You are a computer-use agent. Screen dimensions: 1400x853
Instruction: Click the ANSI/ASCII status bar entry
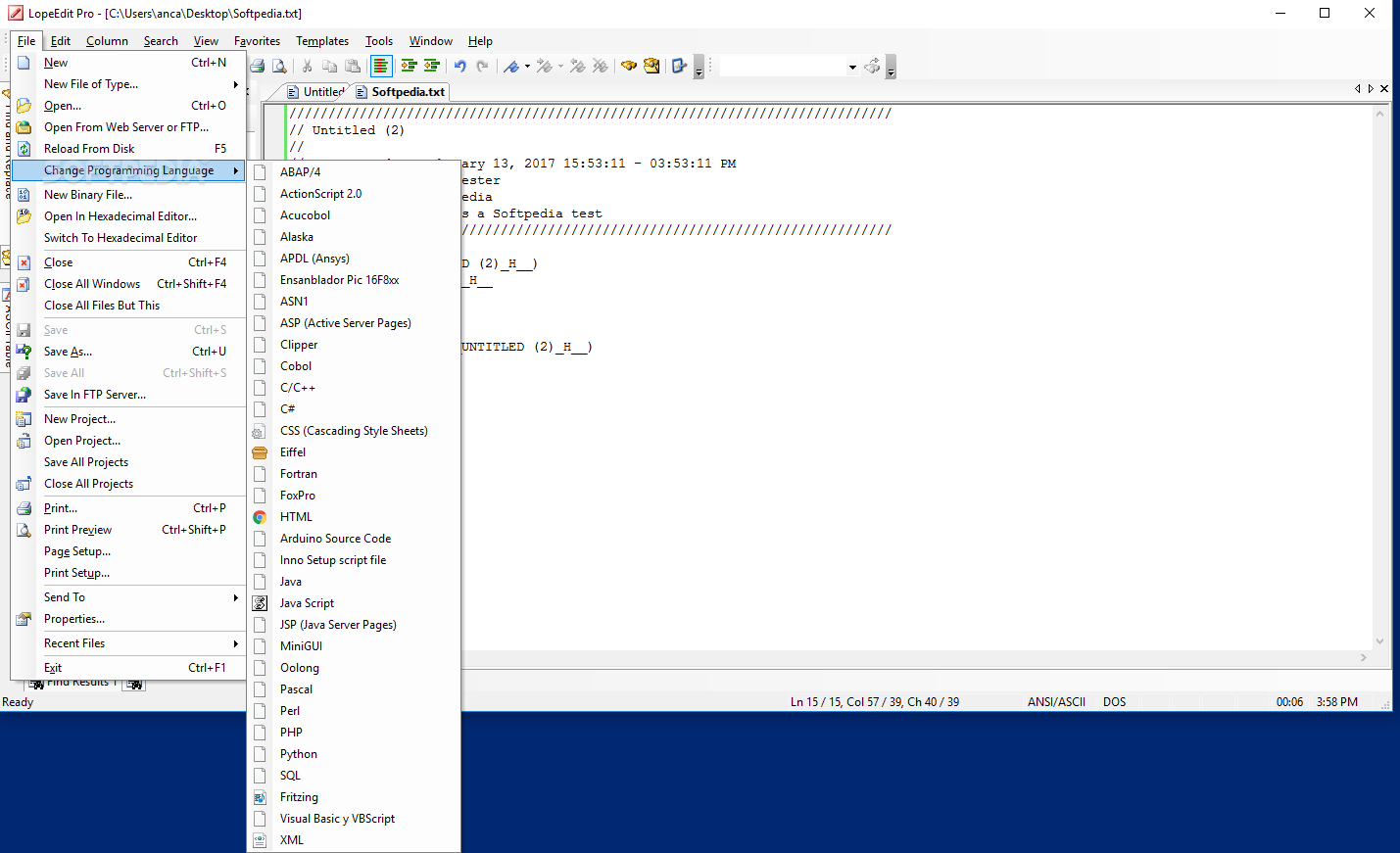(x=1056, y=702)
